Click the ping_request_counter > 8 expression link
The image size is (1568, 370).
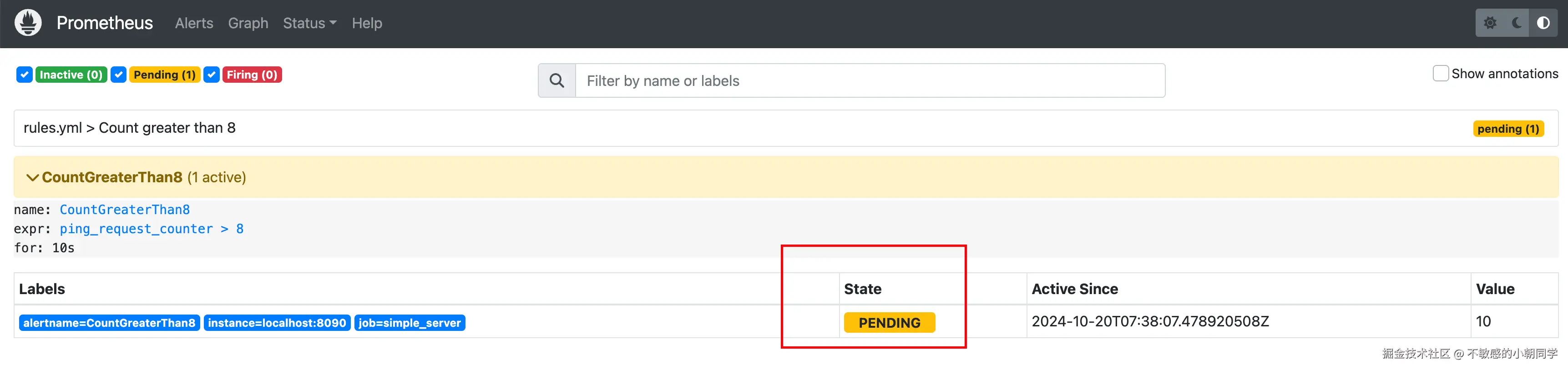[151, 229]
